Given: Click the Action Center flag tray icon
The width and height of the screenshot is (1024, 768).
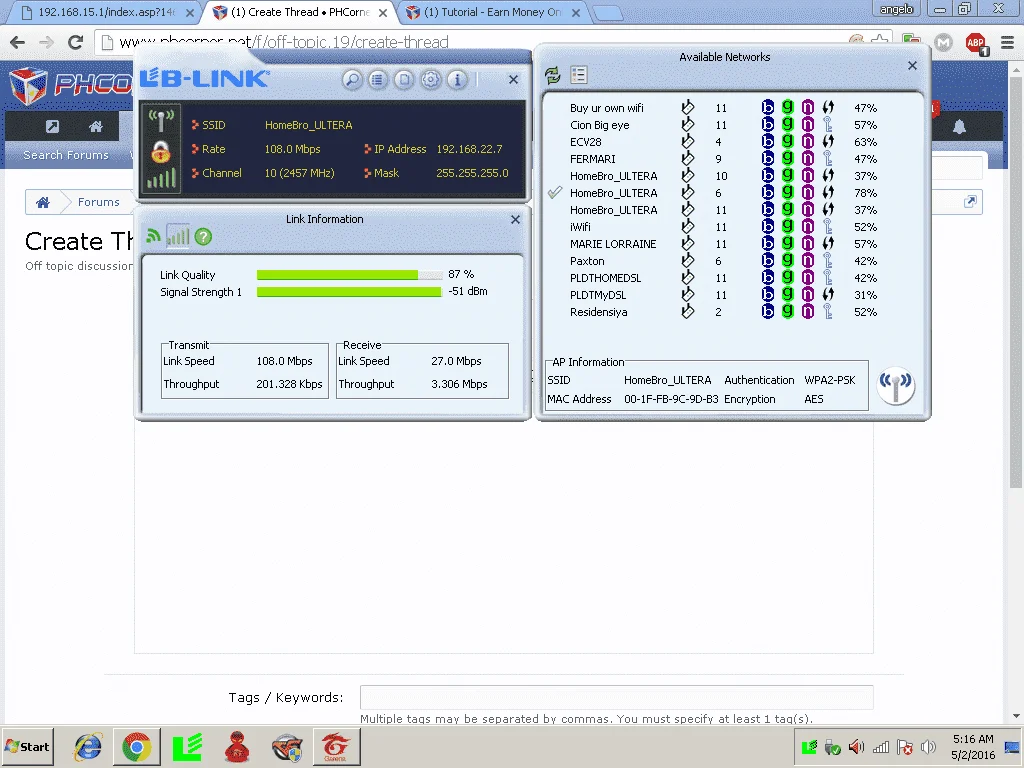Looking at the screenshot, I should pos(904,746).
